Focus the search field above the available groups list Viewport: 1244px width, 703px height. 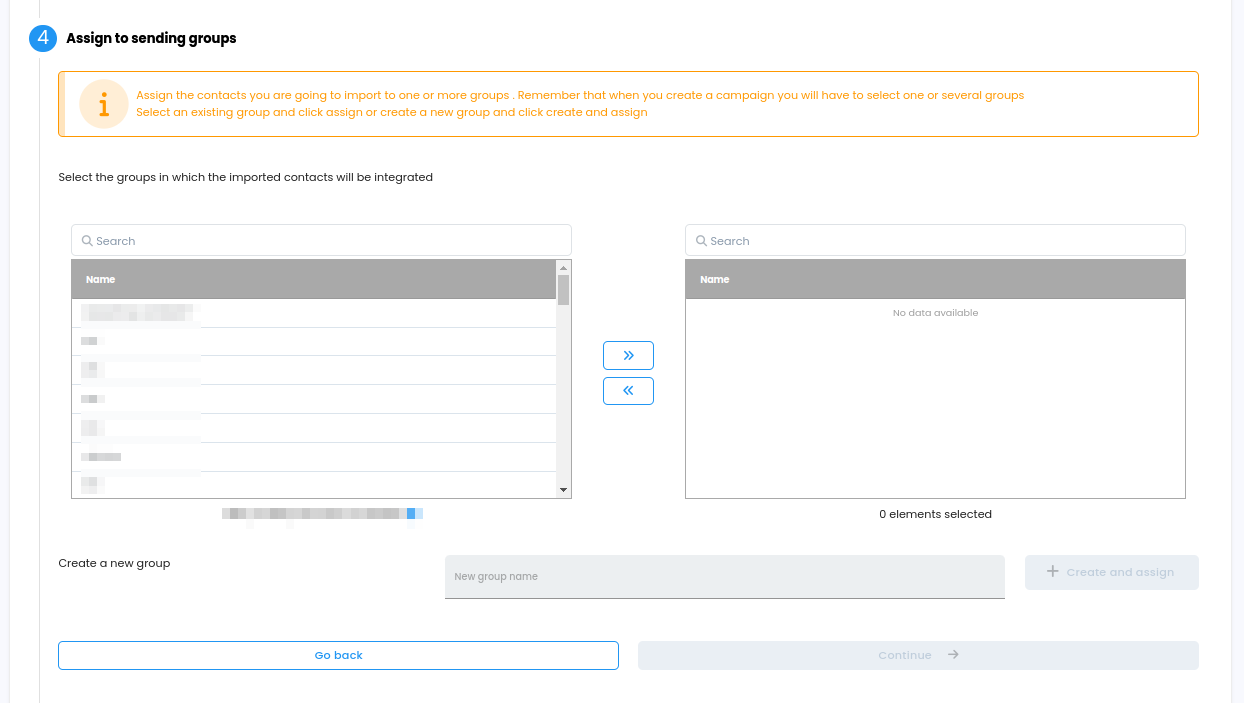(x=330, y=241)
